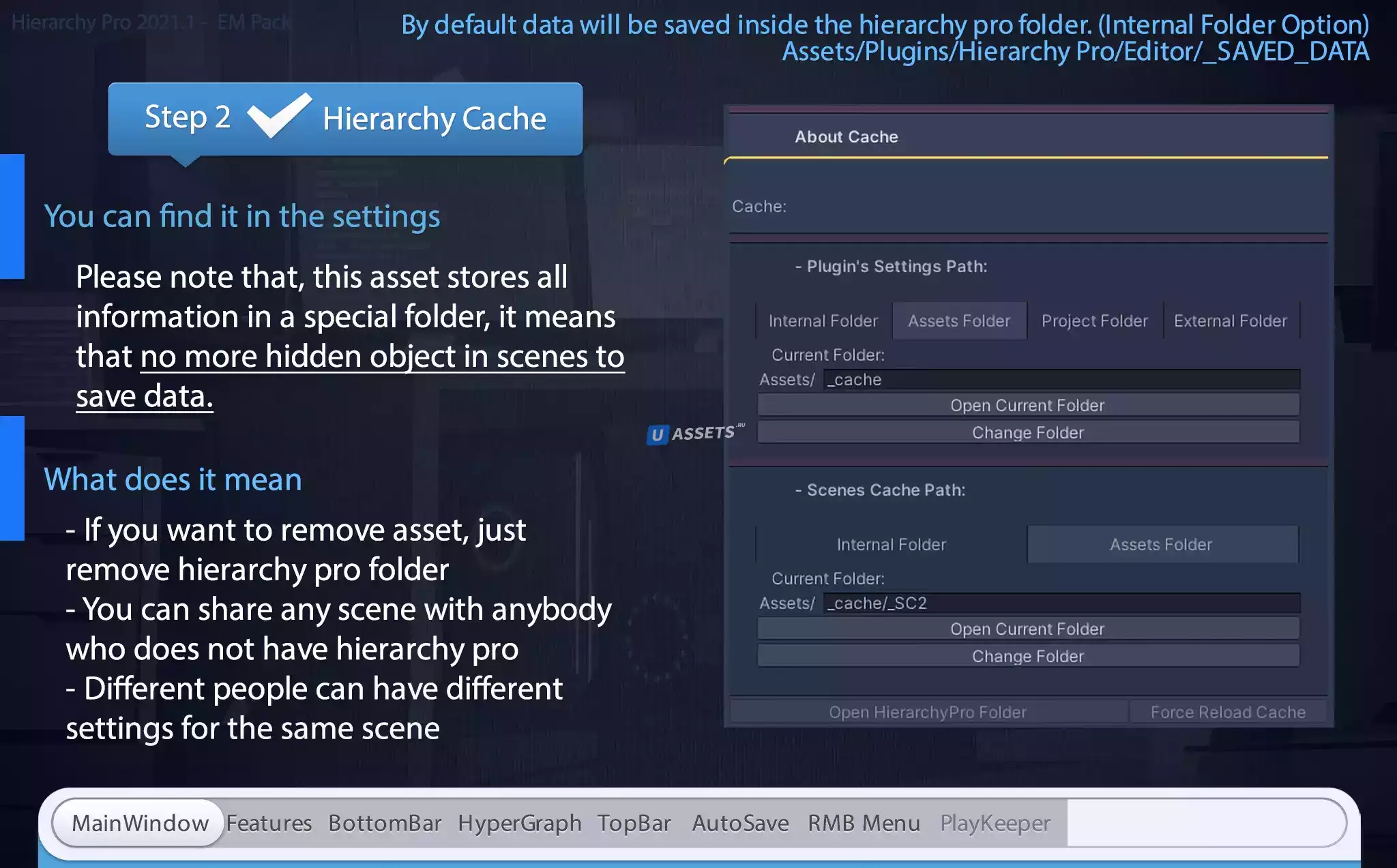This screenshot has height=868, width=1397.
Task: Open the Features tab
Action: (x=269, y=823)
